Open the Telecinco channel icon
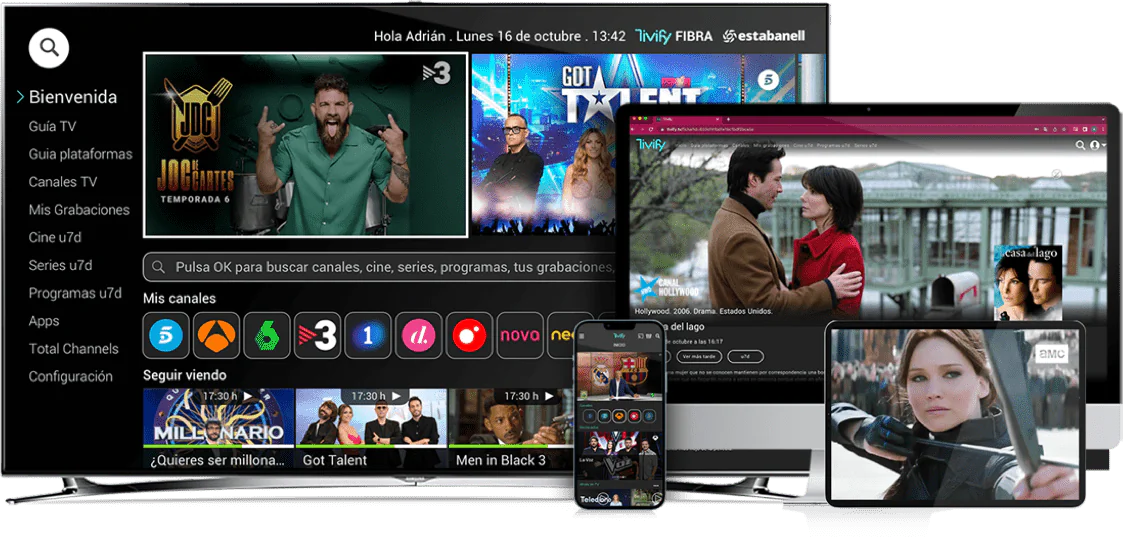The width and height of the screenshot is (1123, 540). [166, 336]
